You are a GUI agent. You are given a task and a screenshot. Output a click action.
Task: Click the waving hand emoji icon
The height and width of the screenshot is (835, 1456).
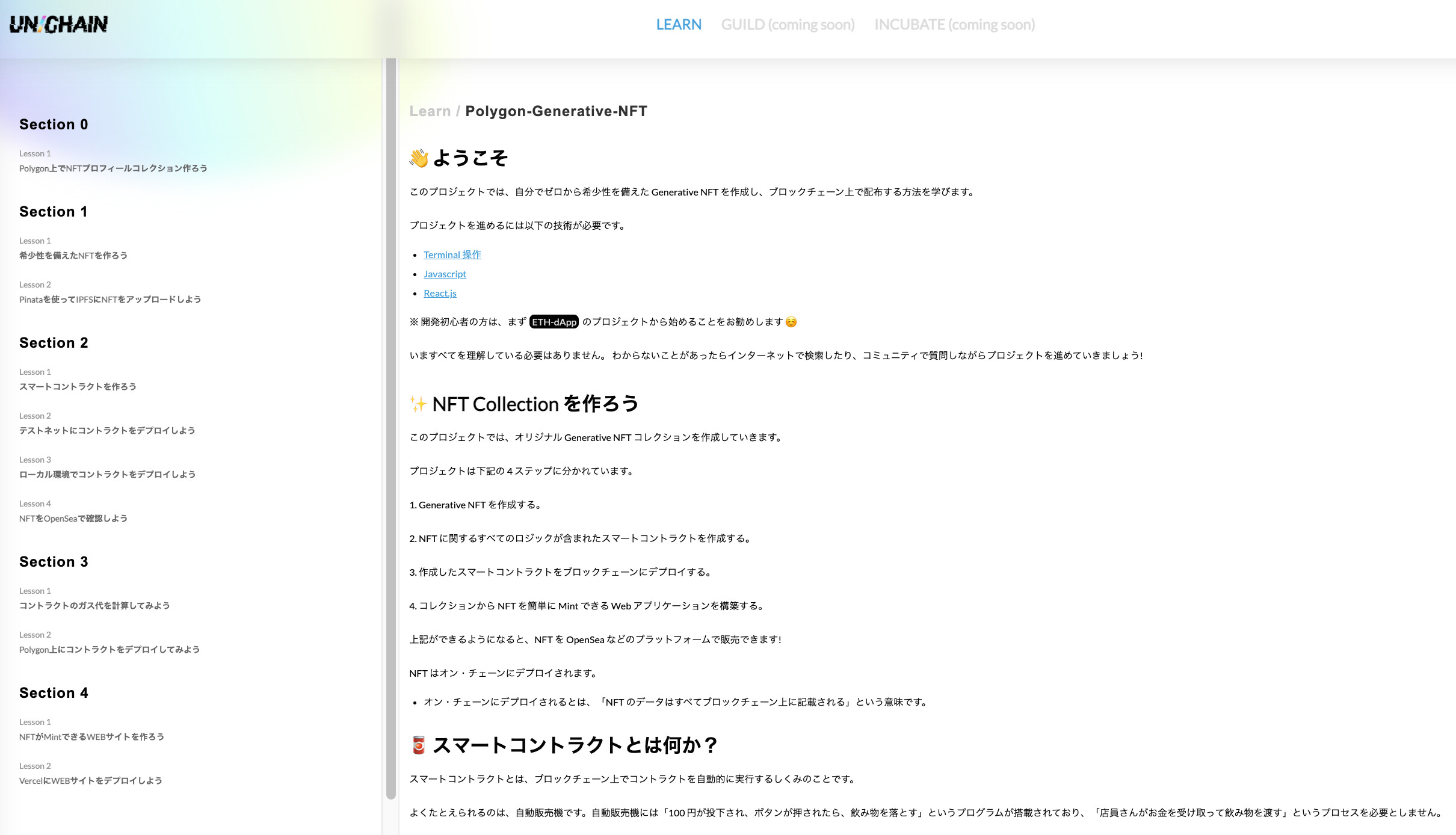pyautogui.click(x=419, y=158)
